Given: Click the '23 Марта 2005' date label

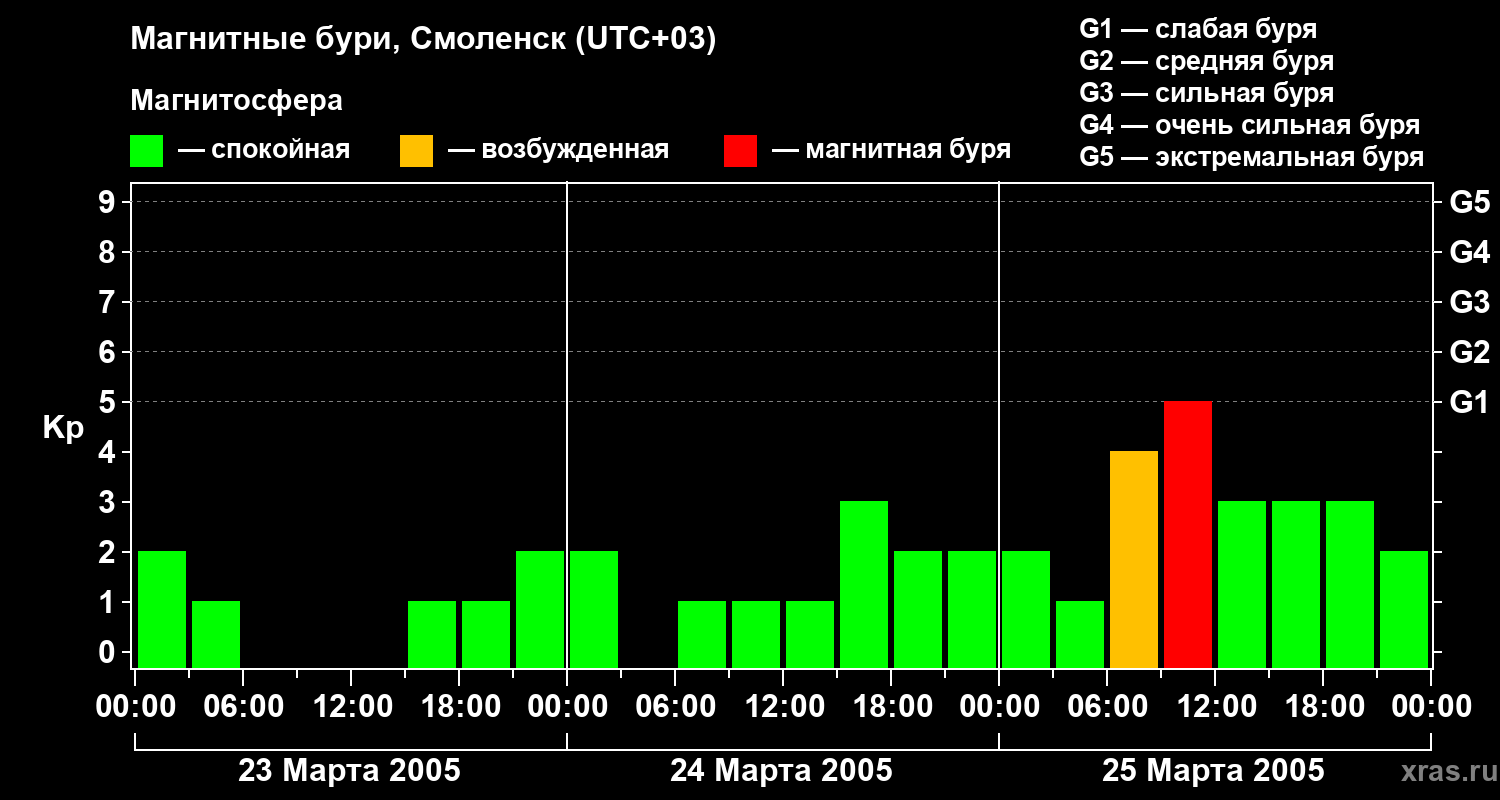Looking at the screenshot, I should click(x=349, y=771).
